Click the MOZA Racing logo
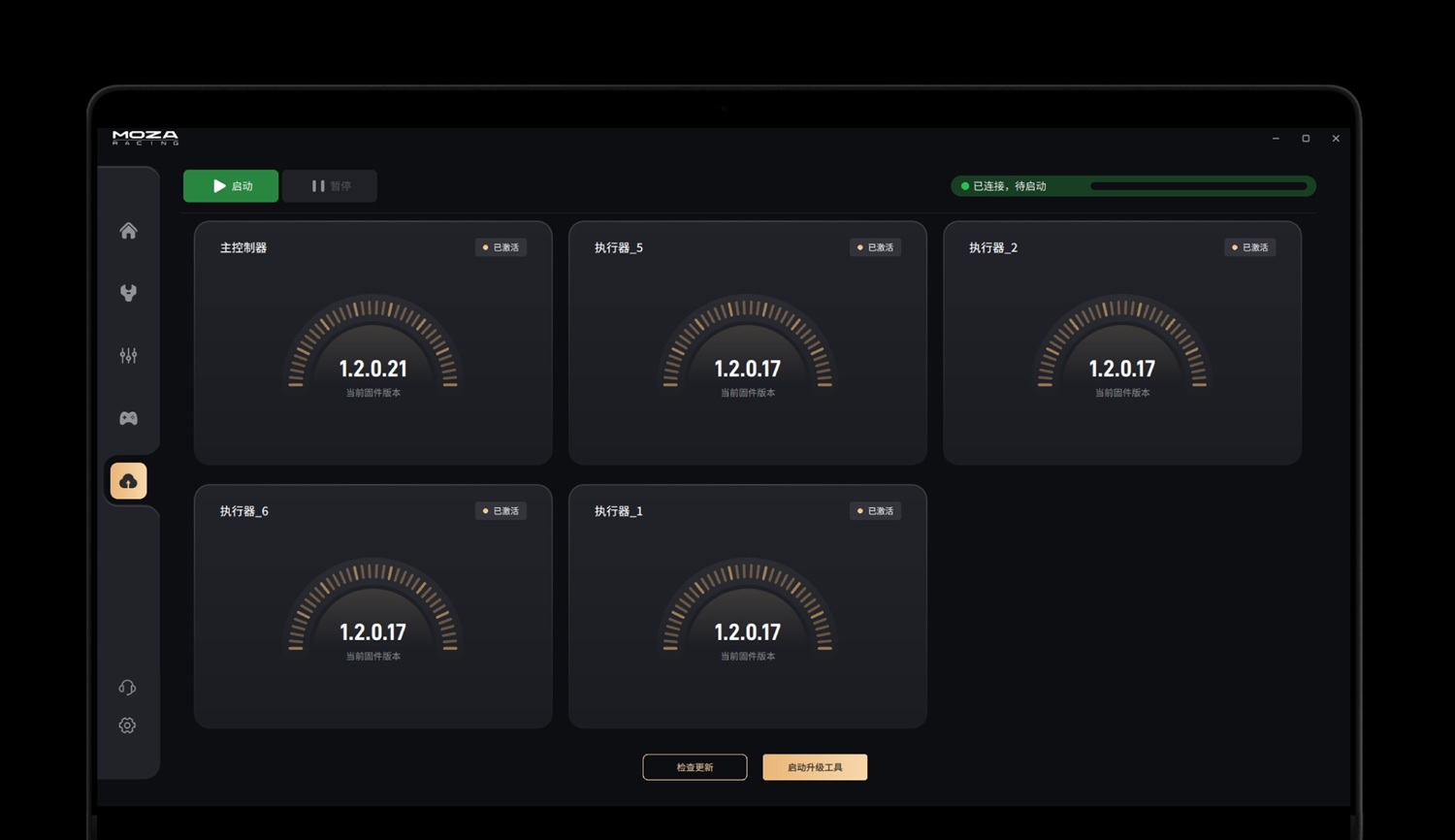Viewport: 1455px width, 840px height. click(x=145, y=138)
